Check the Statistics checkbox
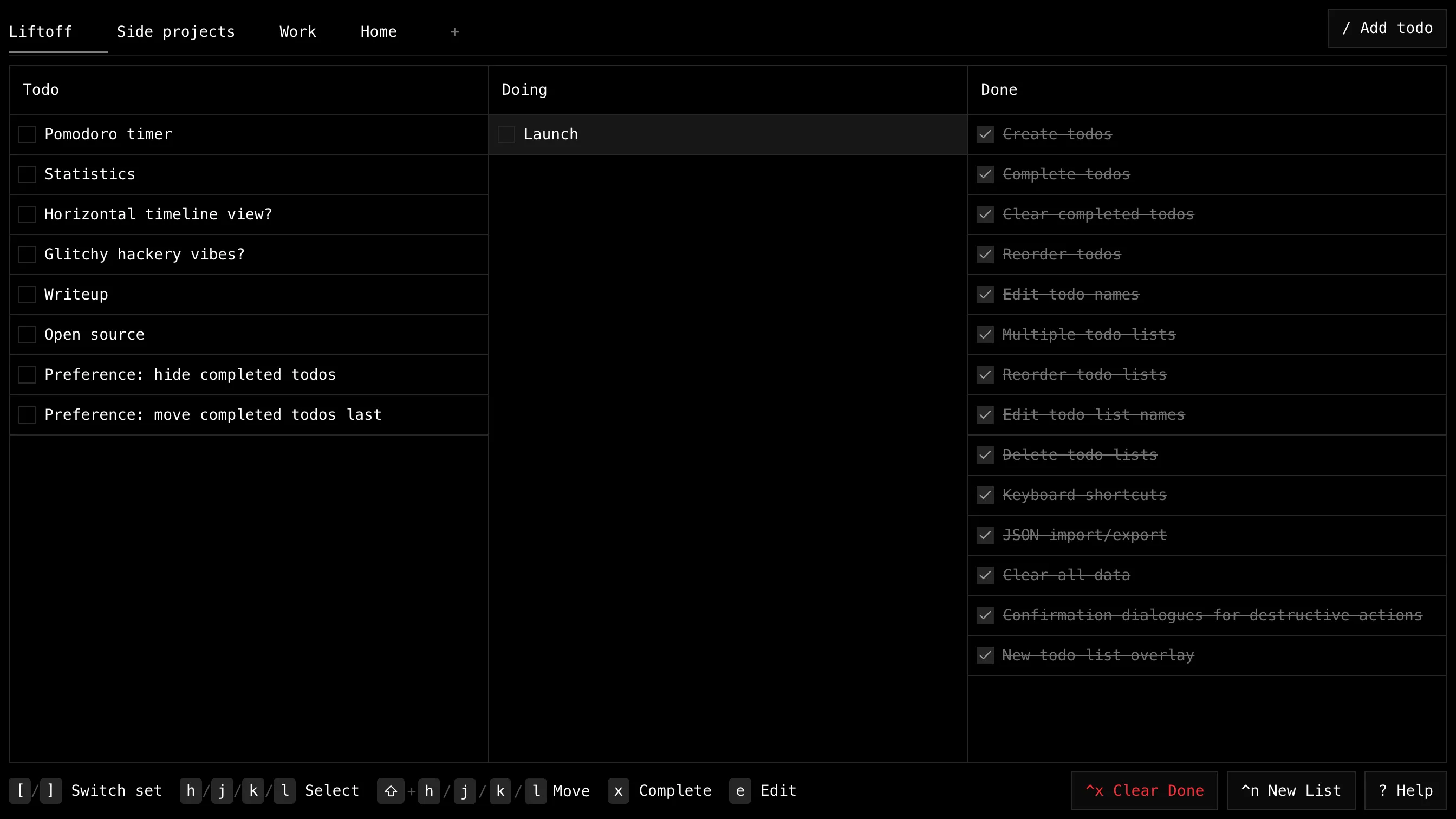This screenshot has height=819, width=1456. [x=27, y=174]
